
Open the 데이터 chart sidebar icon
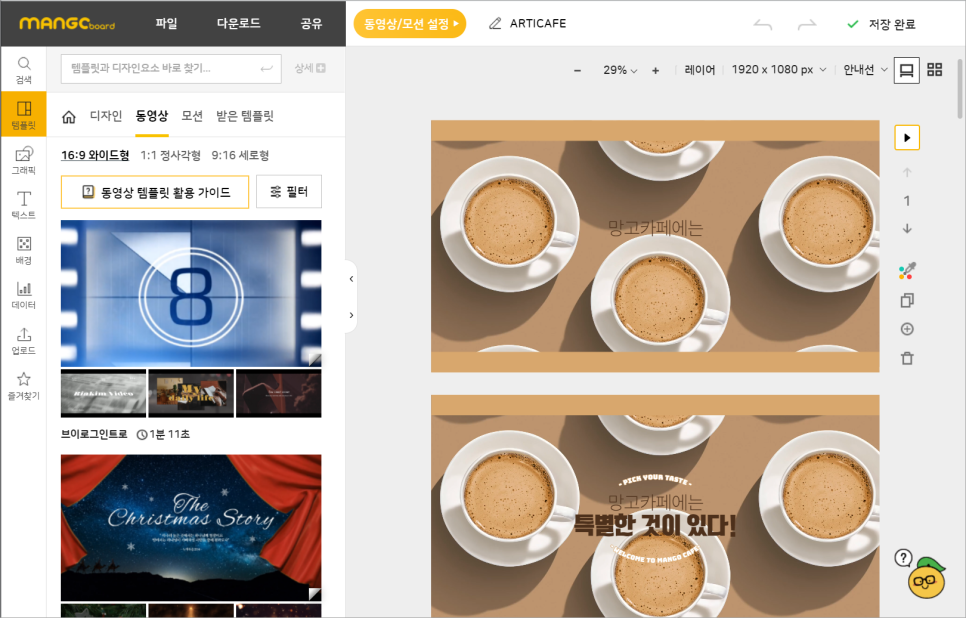pyautogui.click(x=23, y=295)
